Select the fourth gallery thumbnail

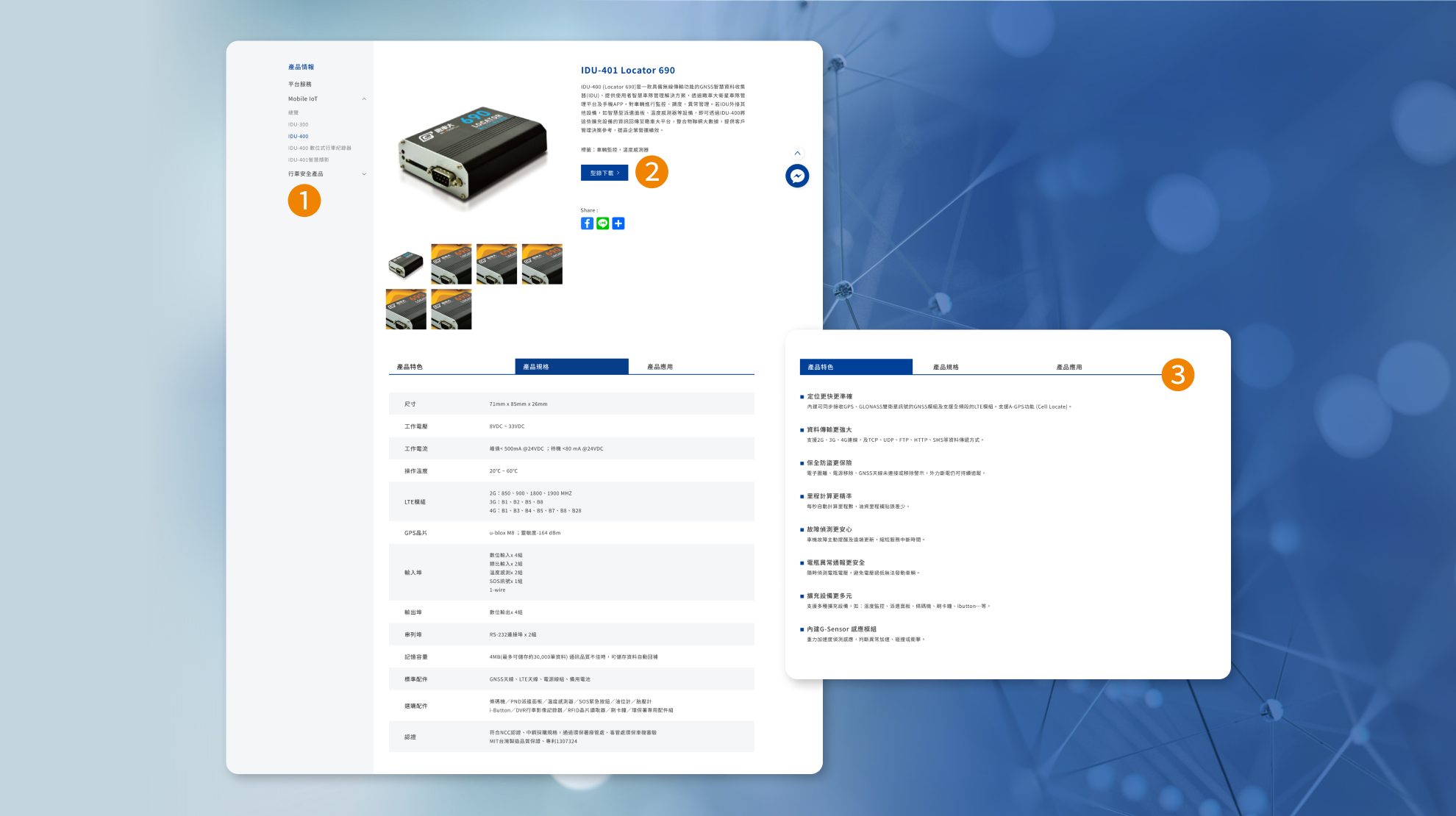point(542,264)
